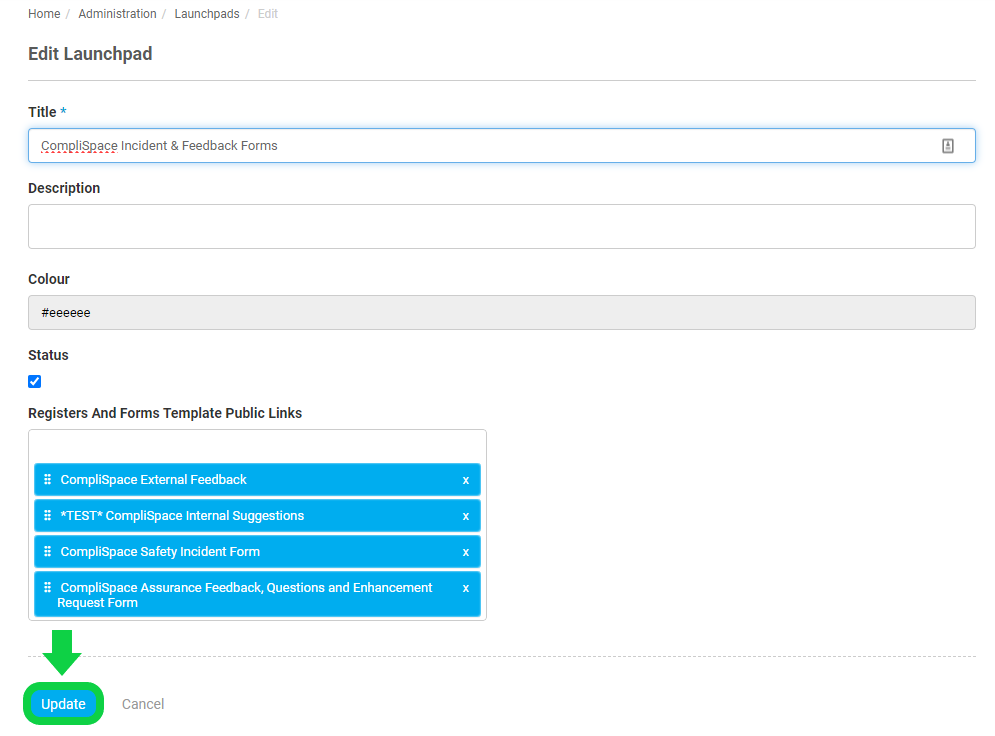Click the autofill icon in Title field

tap(947, 146)
